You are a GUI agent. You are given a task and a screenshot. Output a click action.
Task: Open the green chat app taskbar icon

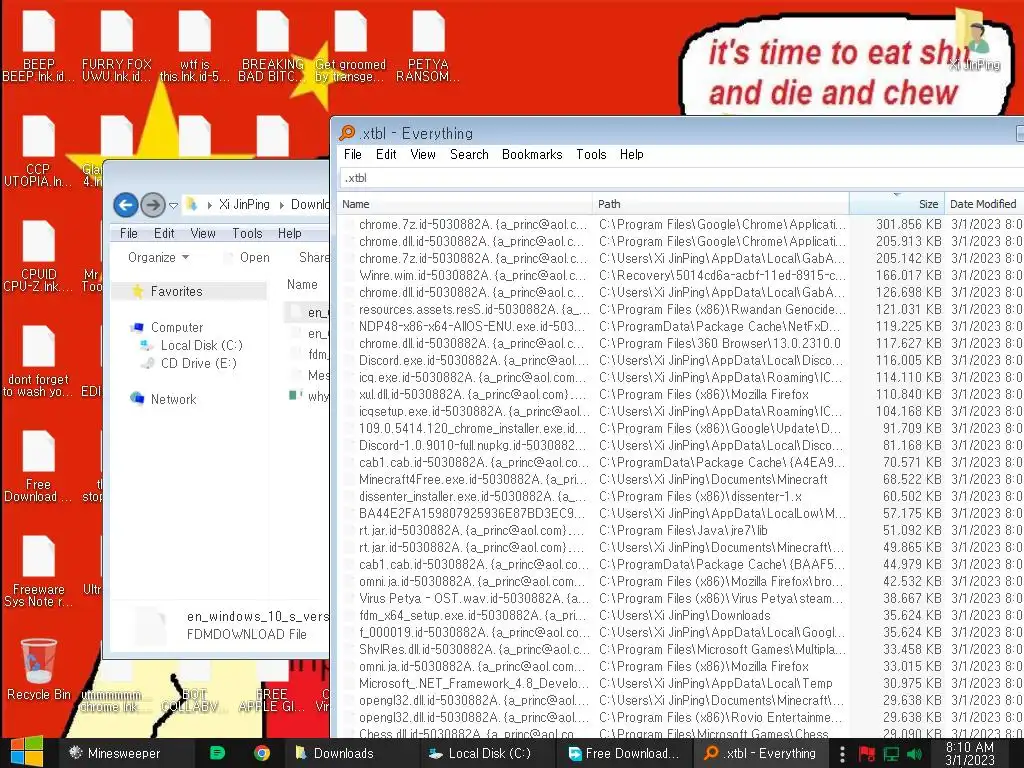(x=217, y=753)
